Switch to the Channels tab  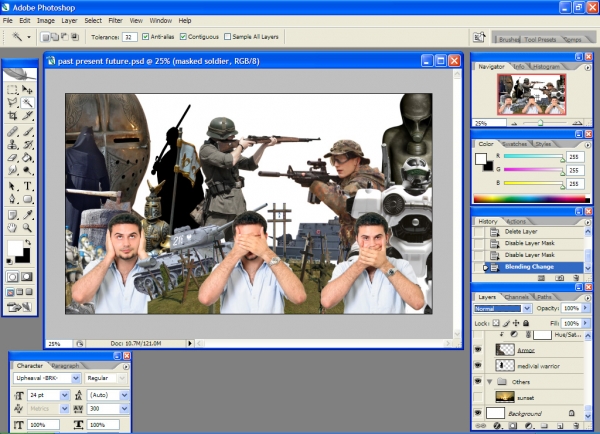516,297
